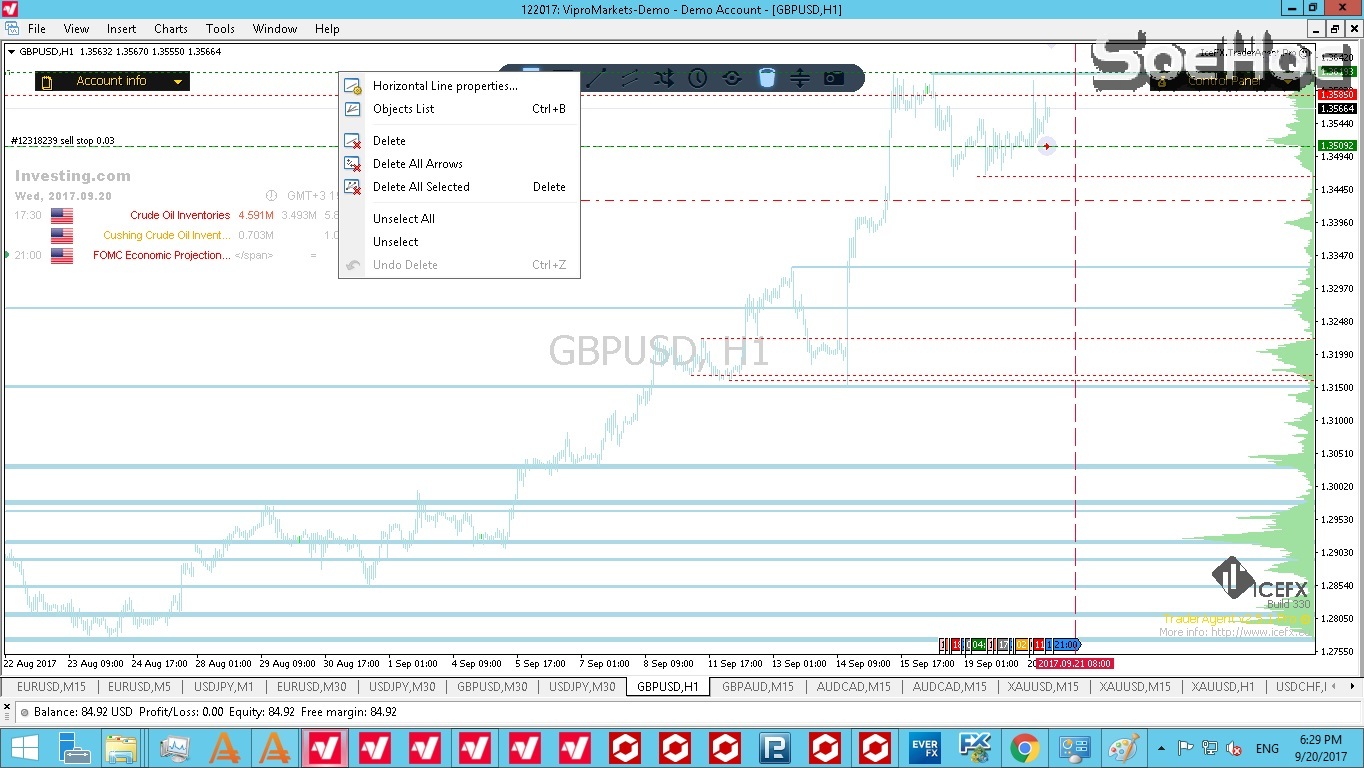Image resolution: width=1364 pixels, height=768 pixels.
Task: Open the Charts menu
Action: point(171,29)
